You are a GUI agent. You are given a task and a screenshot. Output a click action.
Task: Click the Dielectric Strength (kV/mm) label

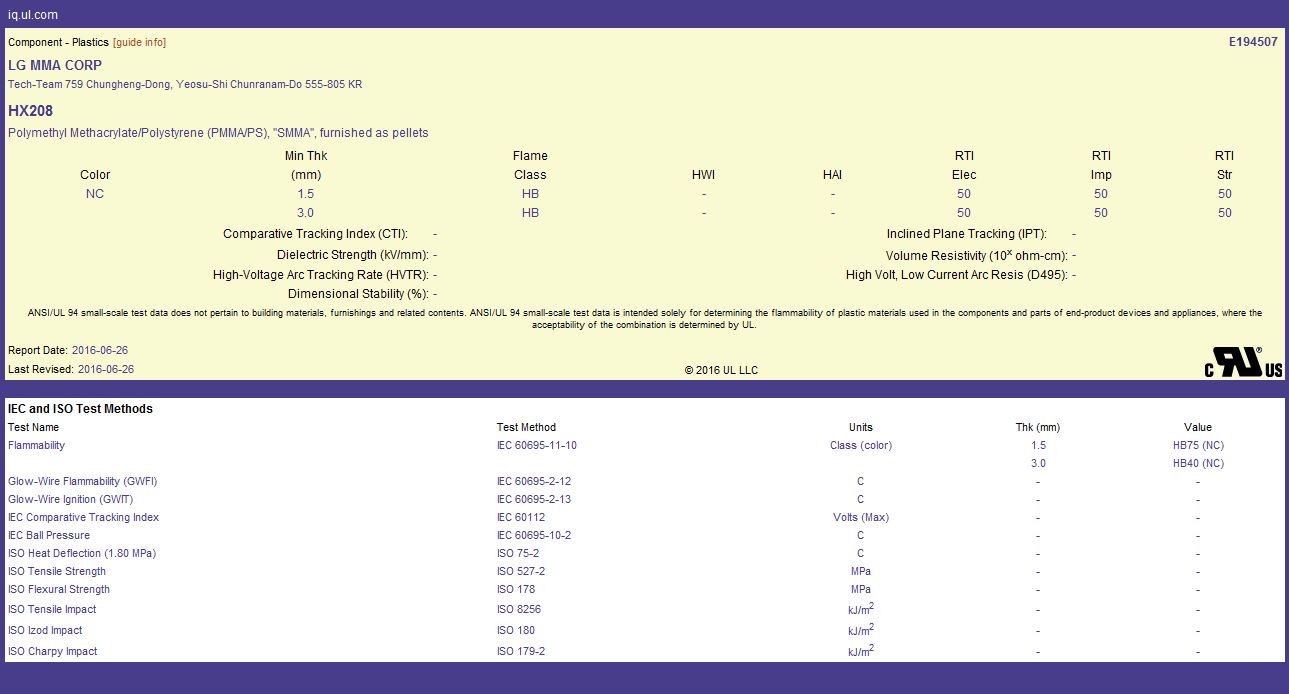pos(353,255)
